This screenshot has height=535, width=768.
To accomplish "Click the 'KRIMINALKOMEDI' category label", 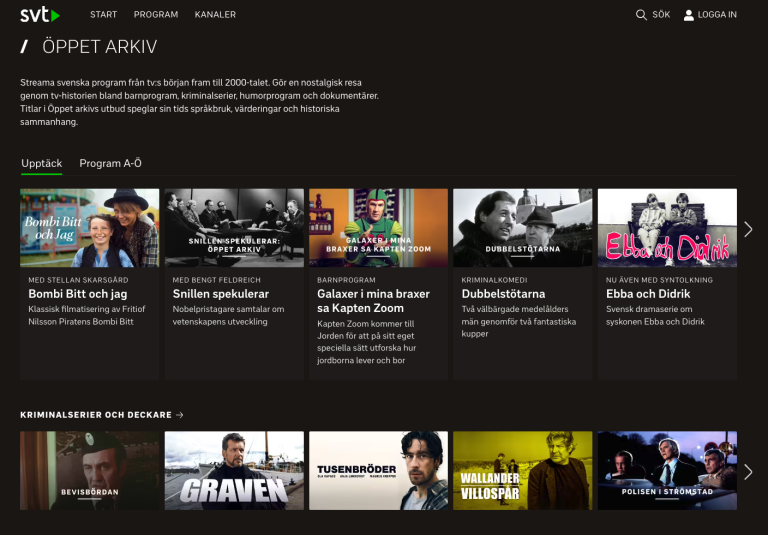I will 494,280.
